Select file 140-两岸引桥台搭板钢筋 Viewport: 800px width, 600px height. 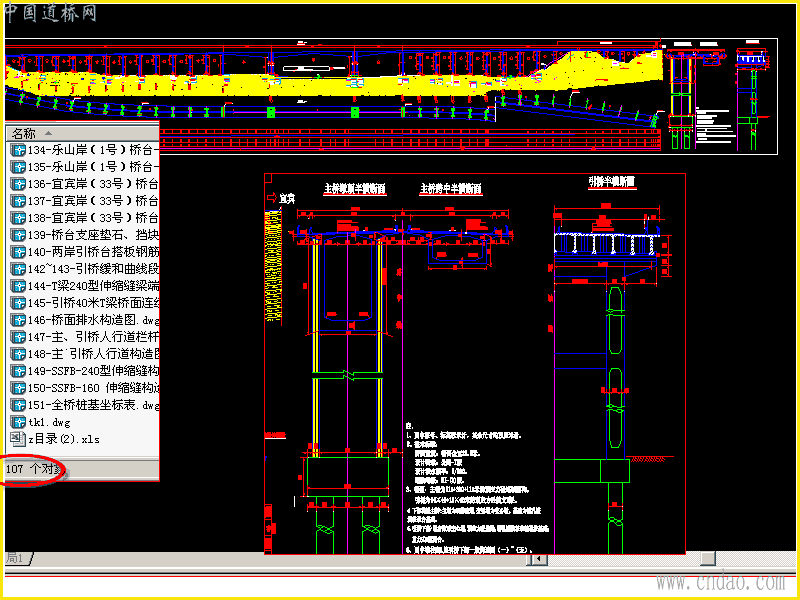tap(85, 252)
